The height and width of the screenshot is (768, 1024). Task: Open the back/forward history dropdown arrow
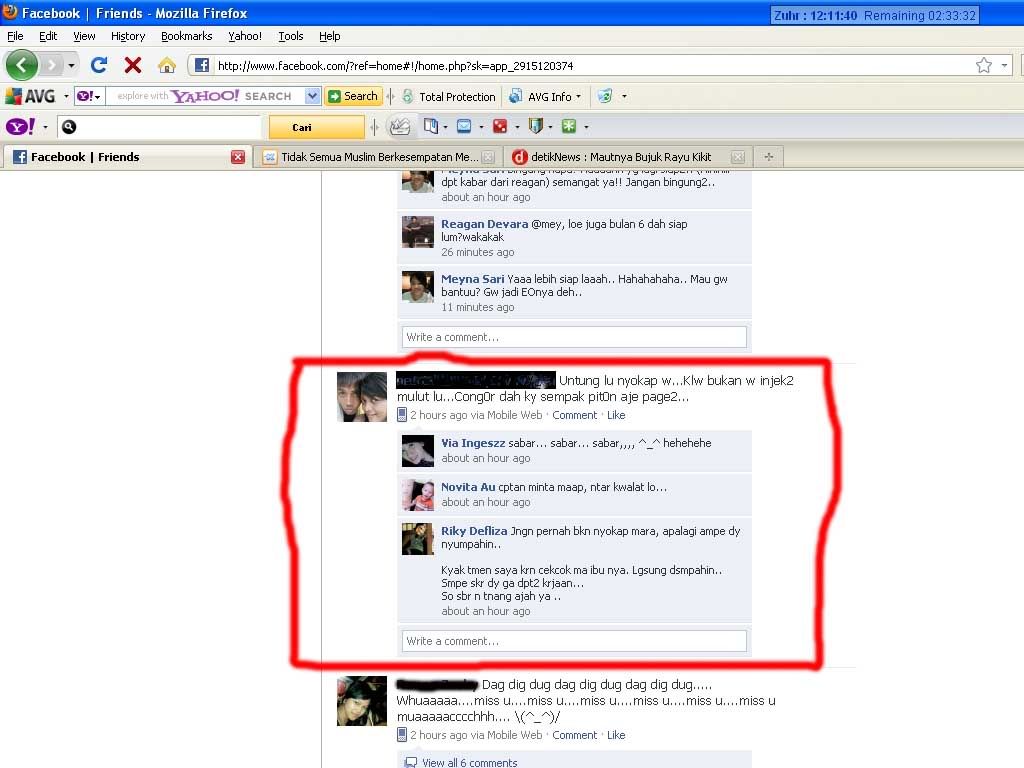click(x=71, y=65)
